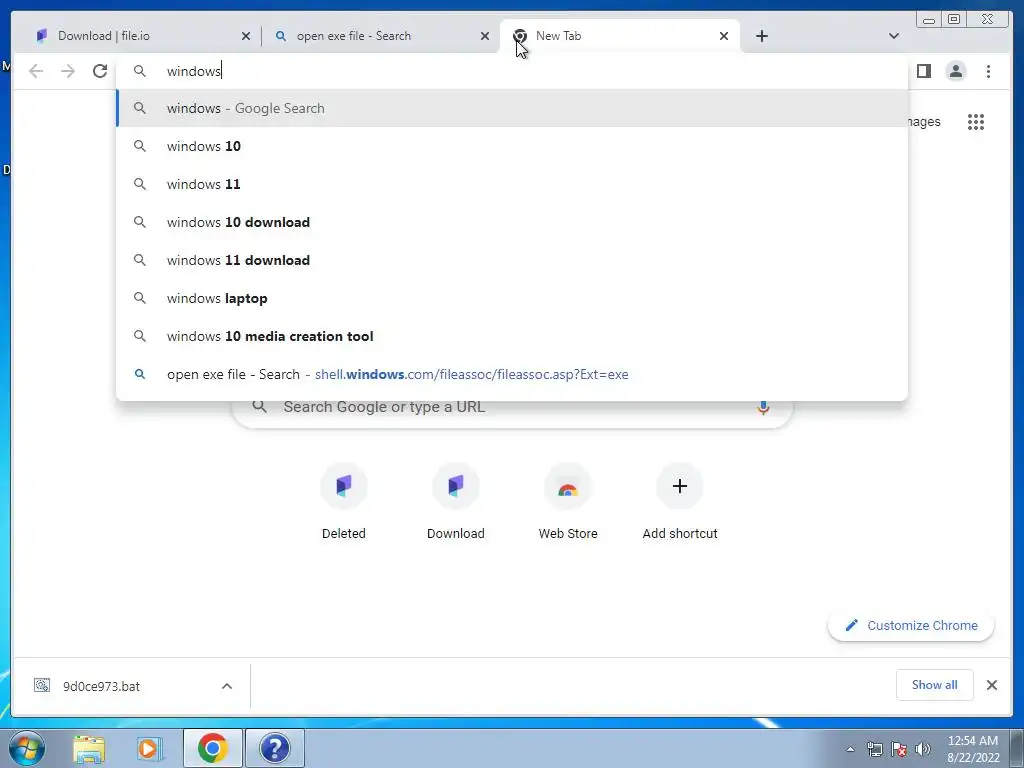1024x768 pixels.
Task: Click the address bar containing windows
Action: click(512, 71)
